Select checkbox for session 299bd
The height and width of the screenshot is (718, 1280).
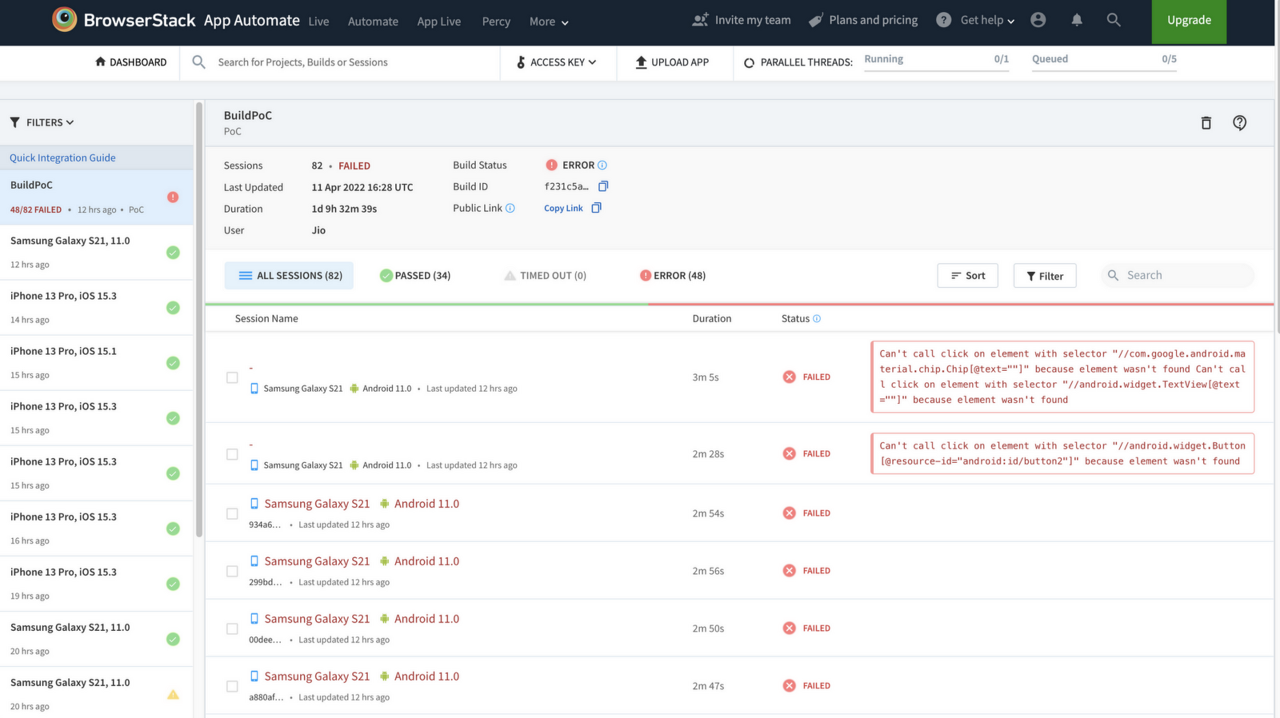[232, 572]
